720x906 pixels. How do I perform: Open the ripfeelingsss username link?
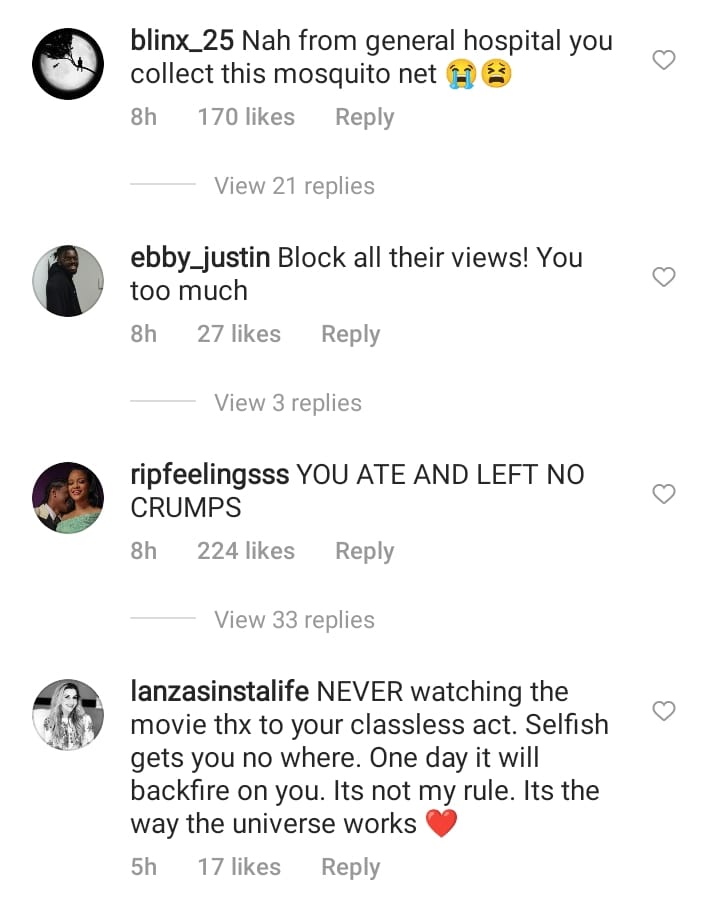(210, 475)
